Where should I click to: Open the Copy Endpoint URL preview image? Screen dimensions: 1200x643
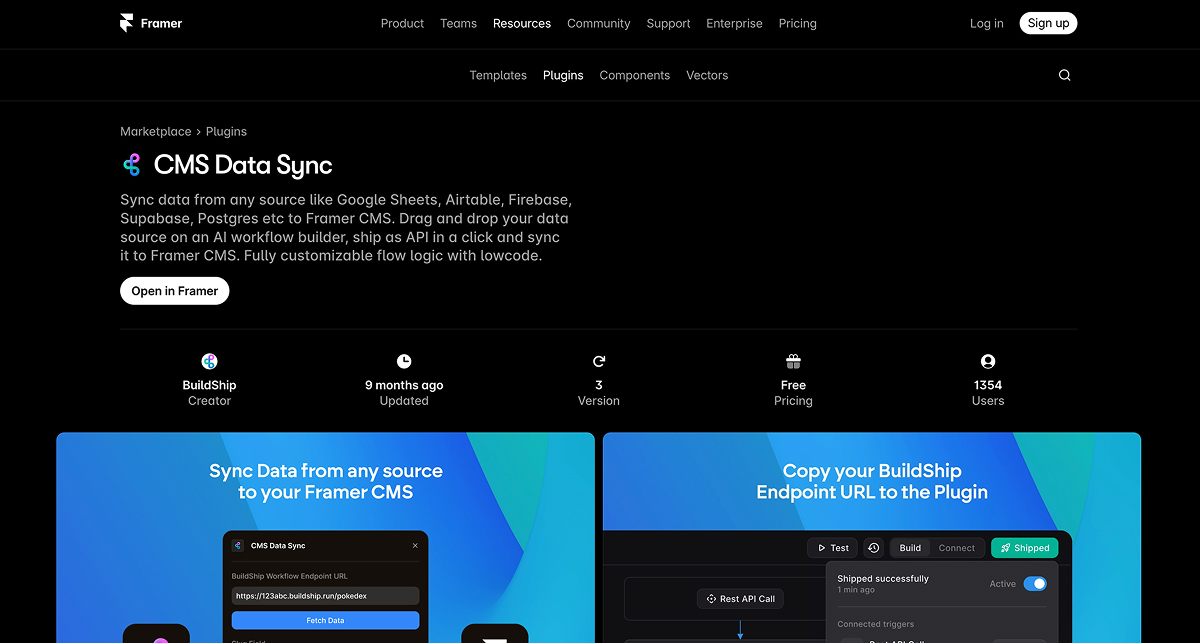coord(872,537)
